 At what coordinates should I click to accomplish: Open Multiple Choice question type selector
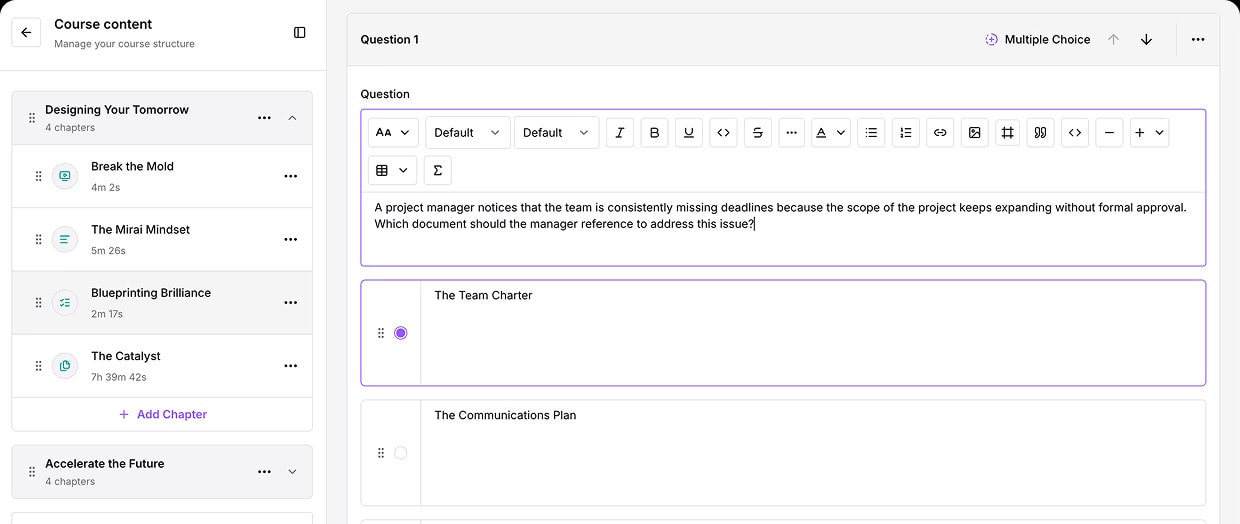1037,39
